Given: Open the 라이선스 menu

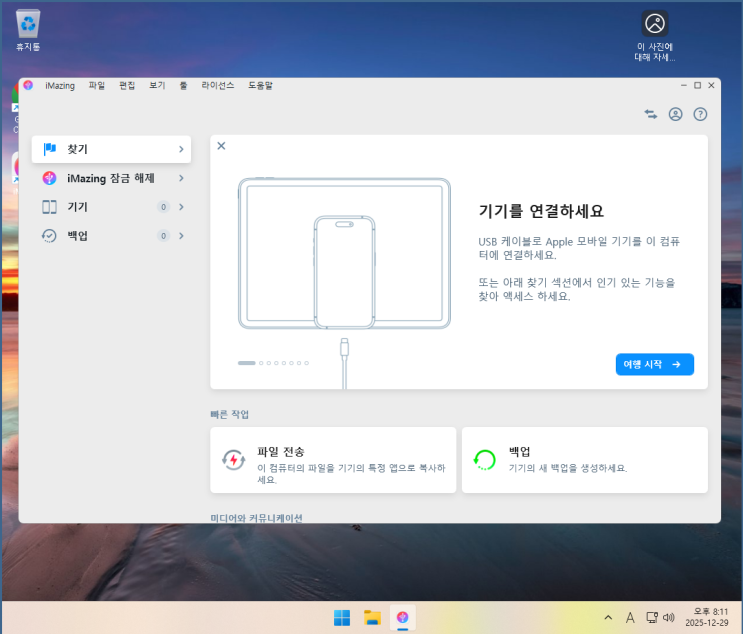Looking at the screenshot, I should click(217, 86).
